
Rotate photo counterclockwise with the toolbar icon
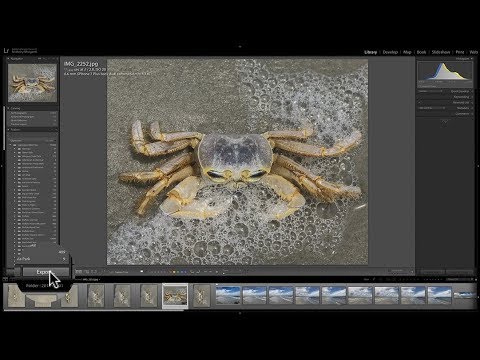(x=192, y=272)
